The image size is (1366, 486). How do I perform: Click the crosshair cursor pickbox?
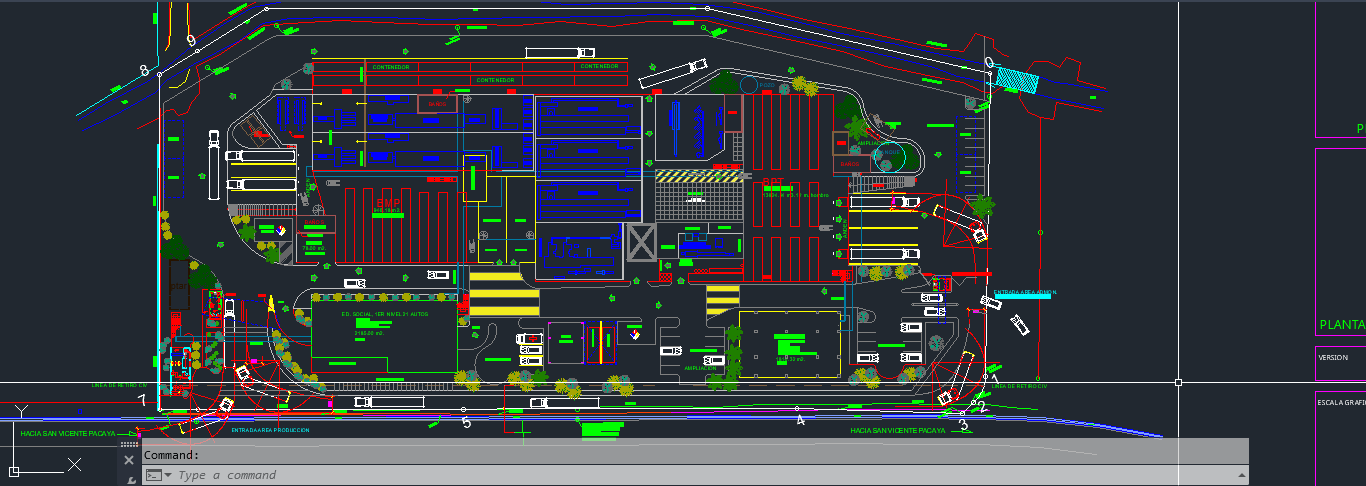point(1178,382)
